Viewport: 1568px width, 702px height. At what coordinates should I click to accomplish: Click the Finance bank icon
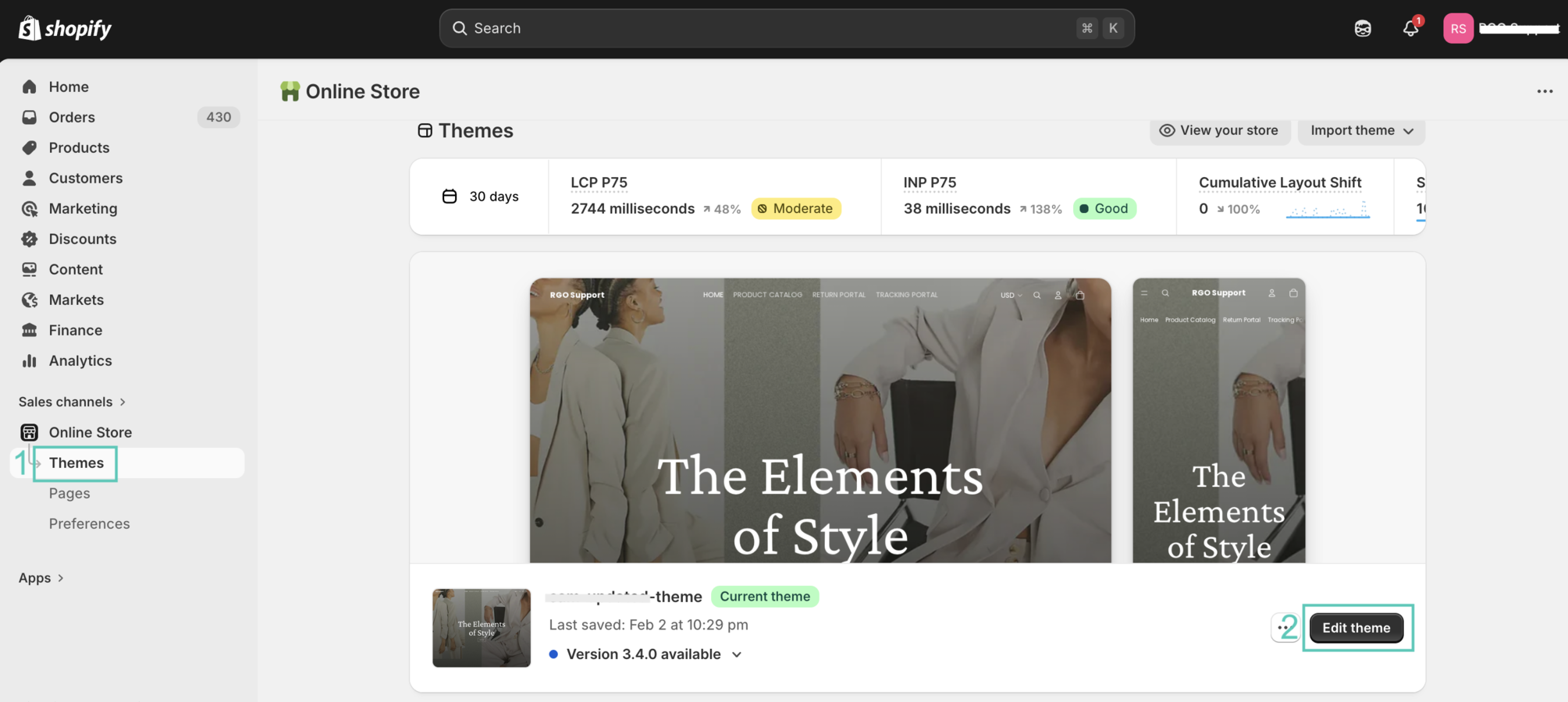pyautogui.click(x=30, y=330)
